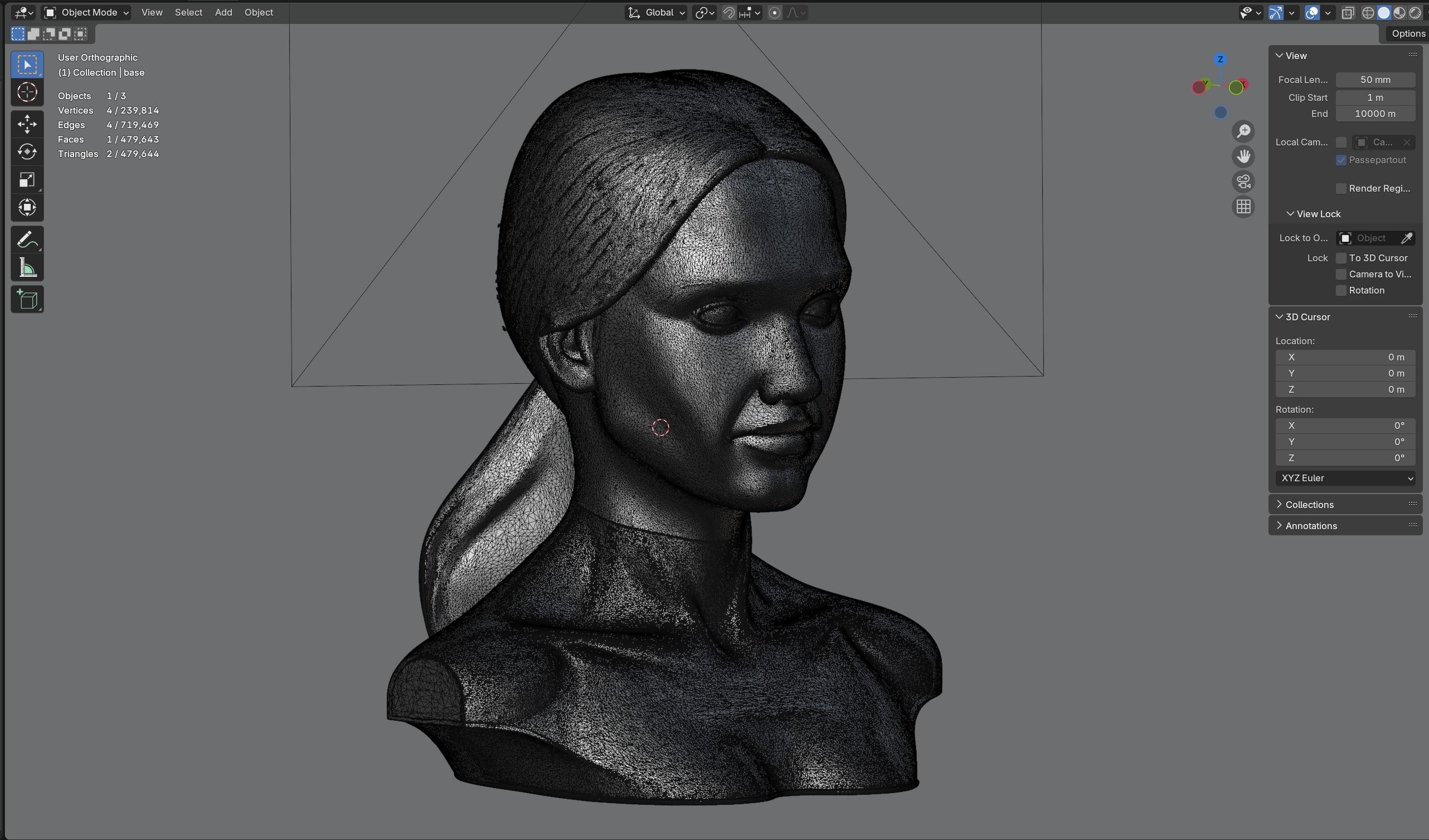
Task: Activate the Scale tool
Action: tap(27, 180)
